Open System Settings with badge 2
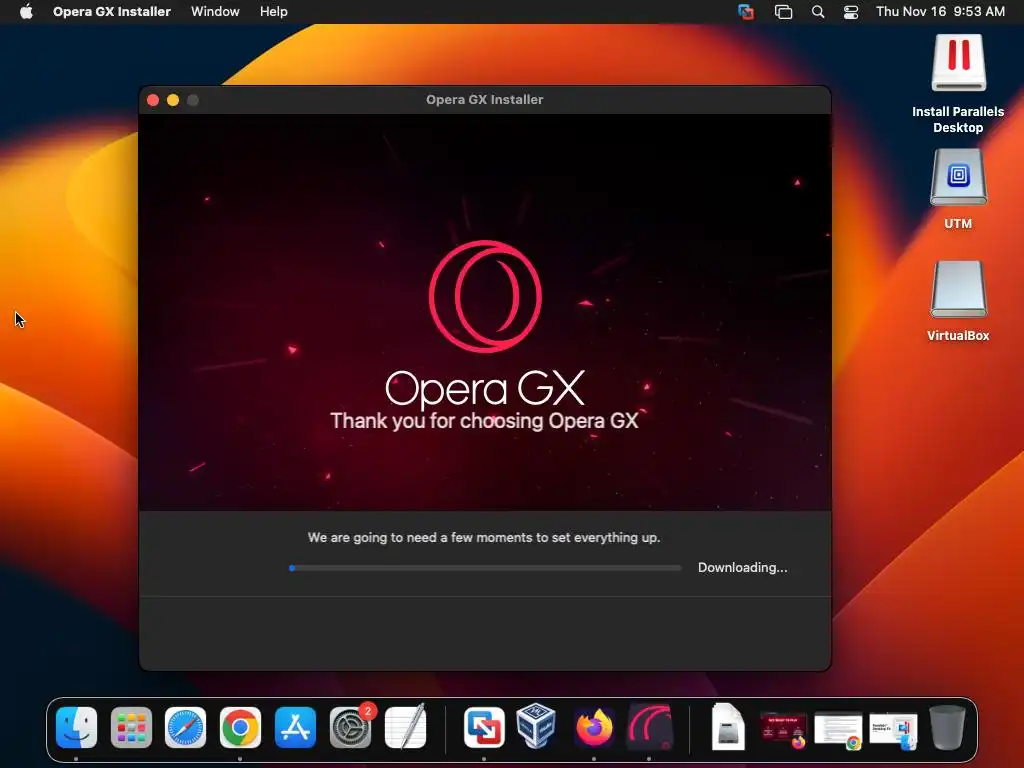 click(x=351, y=727)
